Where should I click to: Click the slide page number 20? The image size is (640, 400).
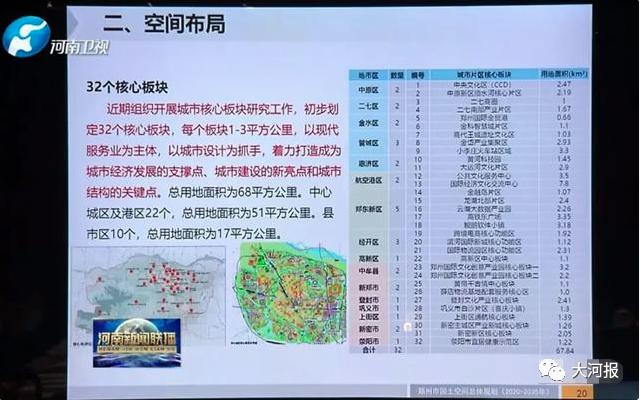581,393
